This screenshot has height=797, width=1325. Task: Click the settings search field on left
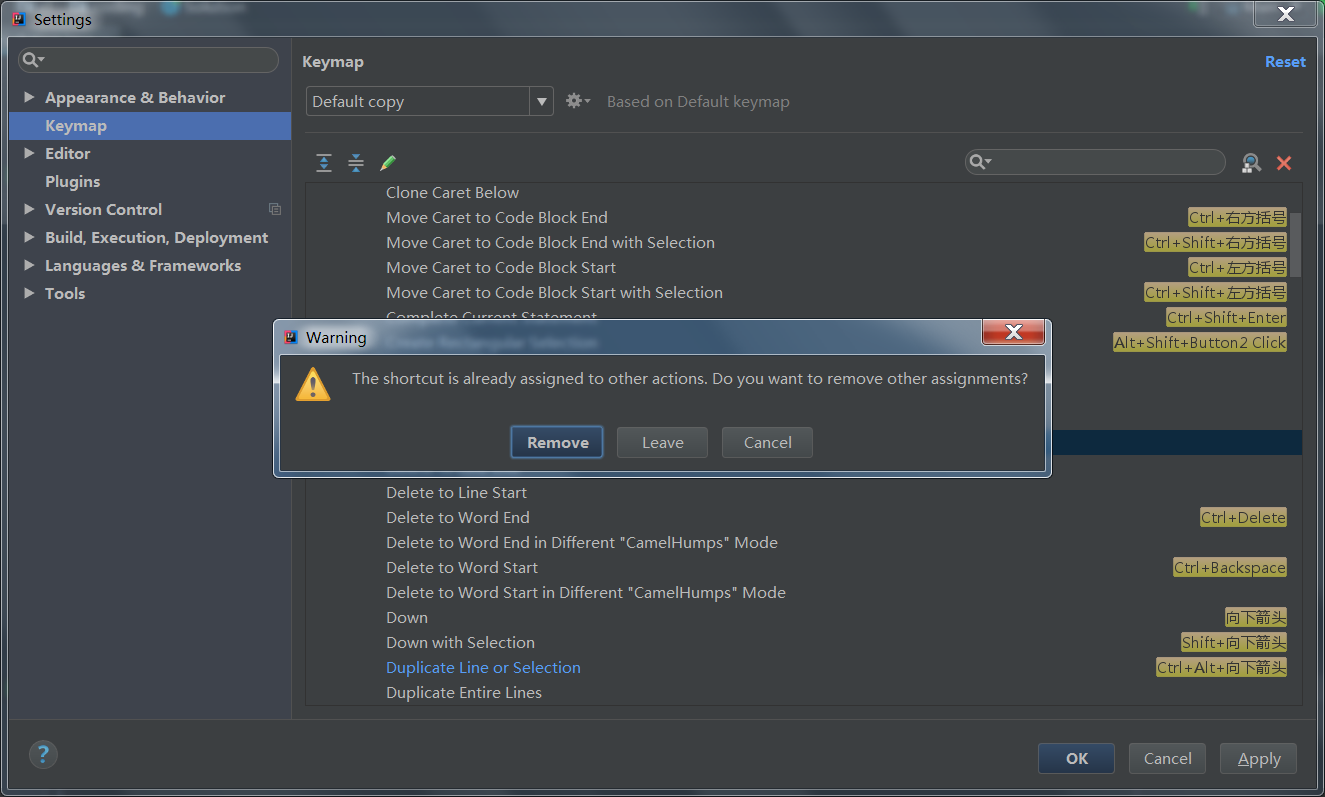[148, 60]
